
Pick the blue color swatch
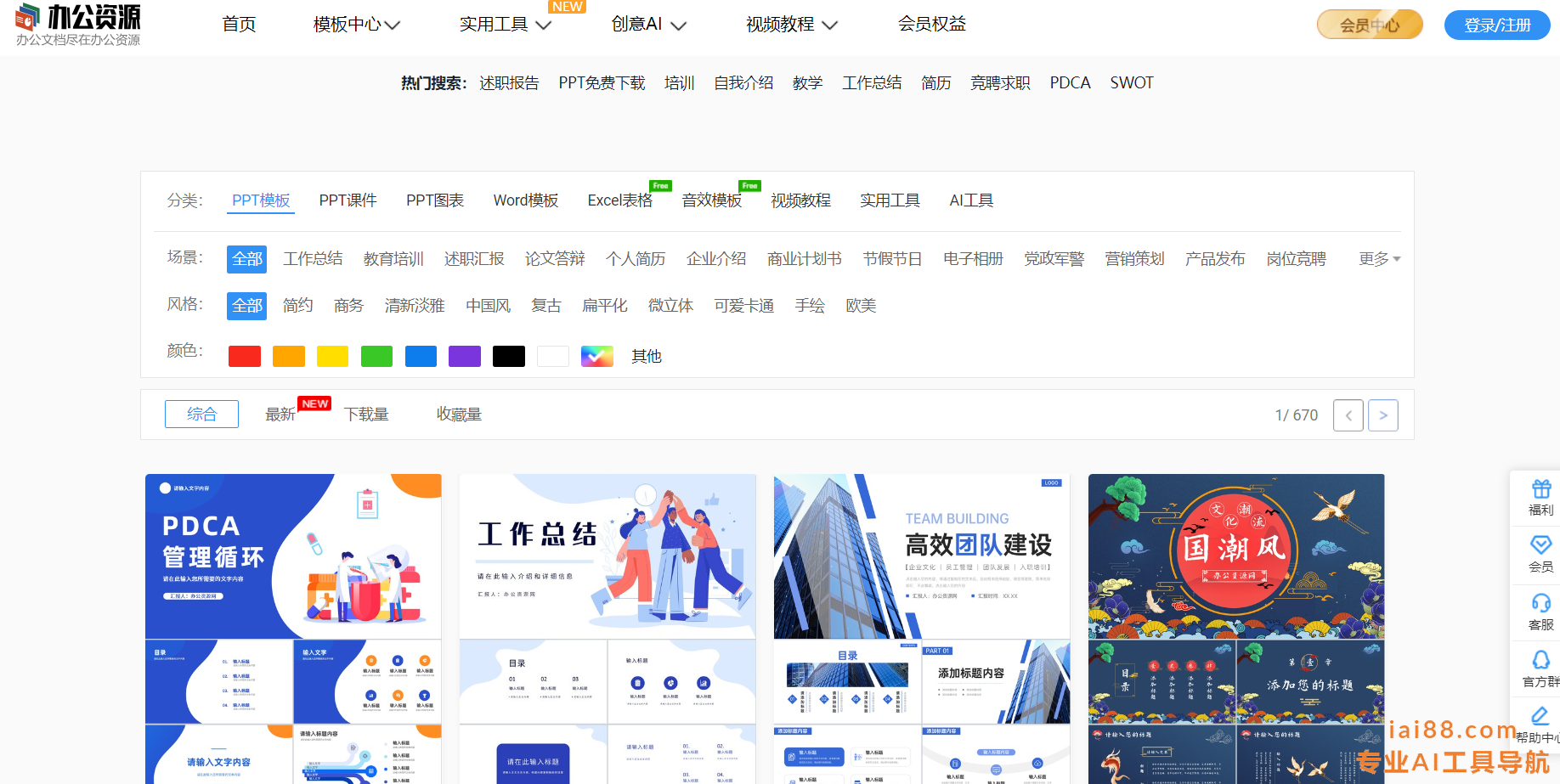[x=421, y=356]
